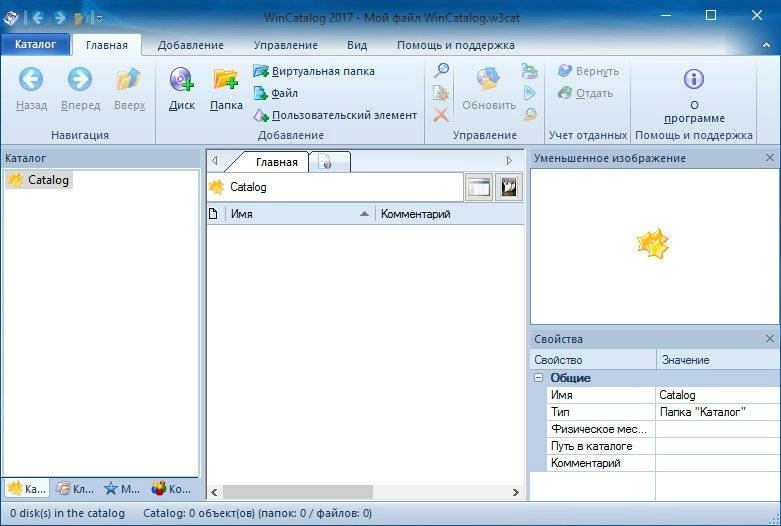The height and width of the screenshot is (526, 781).
Task: Open the search tab next to Главная
Action: (328, 162)
